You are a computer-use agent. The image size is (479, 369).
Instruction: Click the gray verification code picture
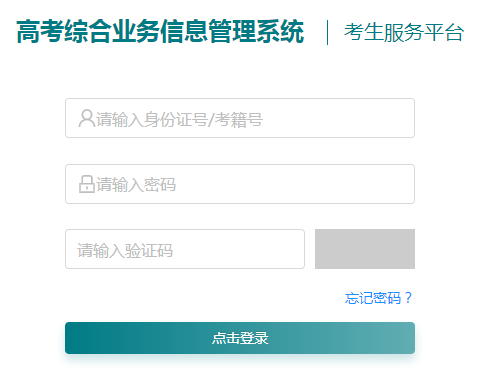point(365,249)
